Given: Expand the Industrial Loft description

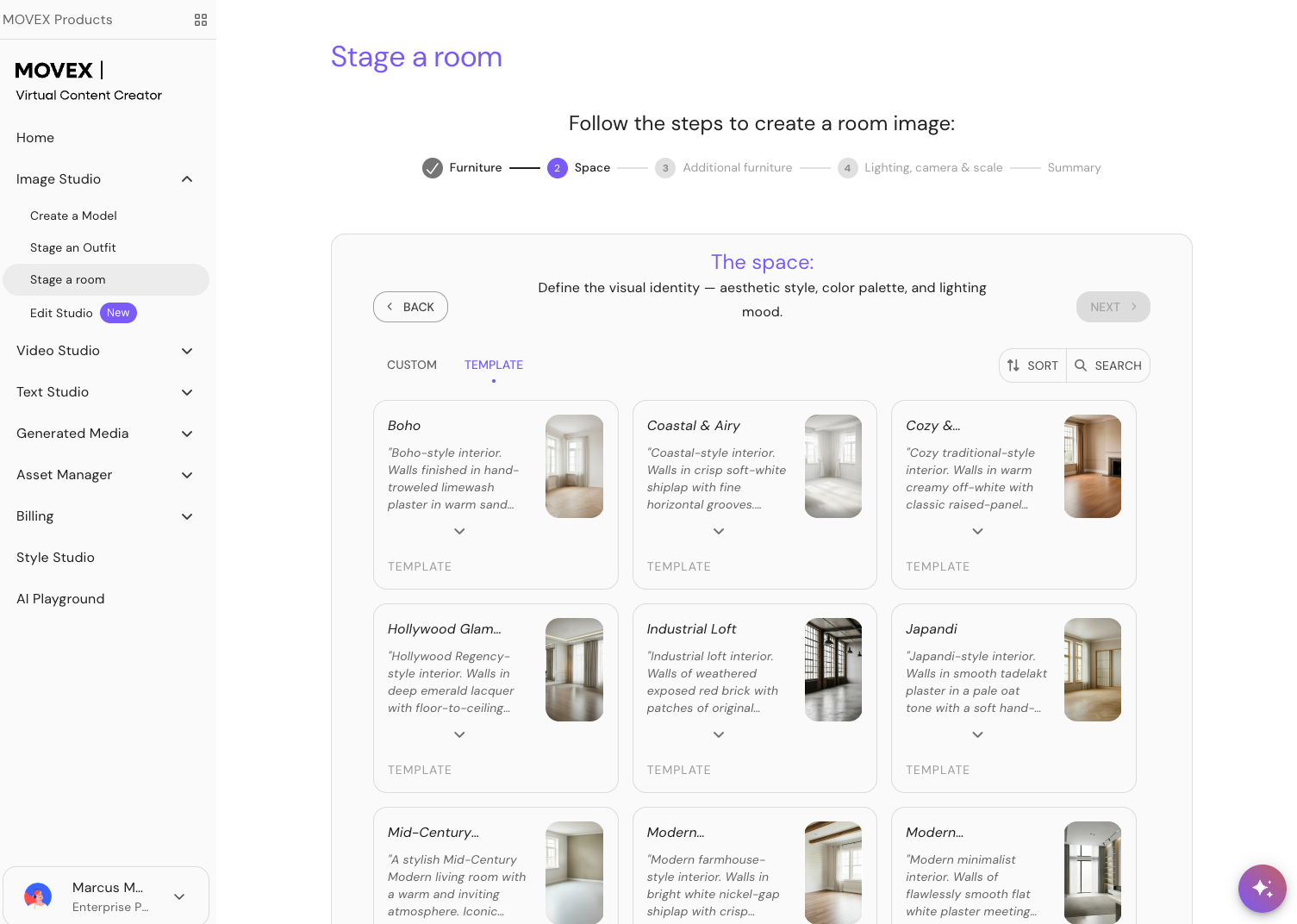Looking at the screenshot, I should (719, 734).
